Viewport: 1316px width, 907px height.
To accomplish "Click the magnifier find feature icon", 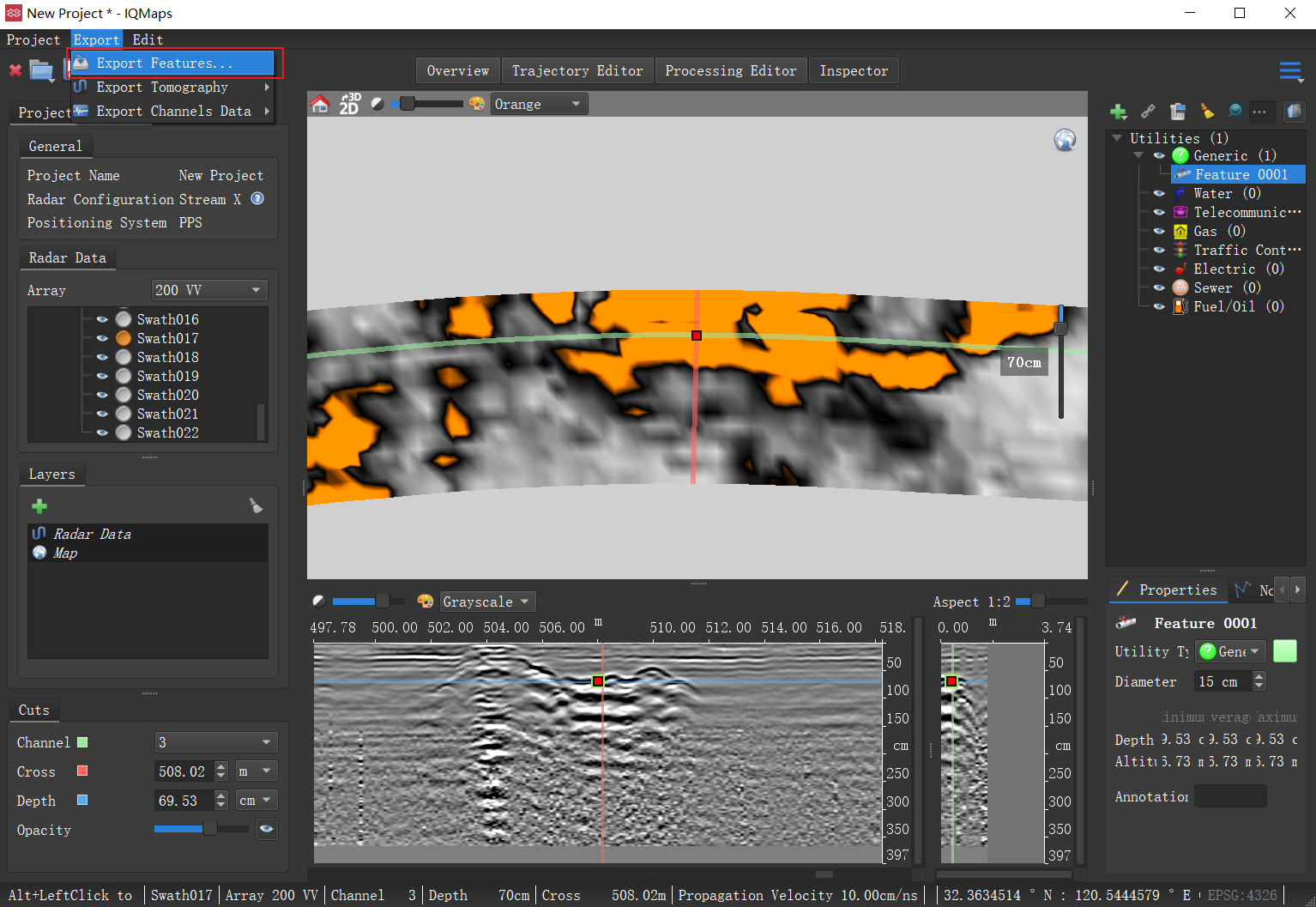I will [x=1235, y=112].
